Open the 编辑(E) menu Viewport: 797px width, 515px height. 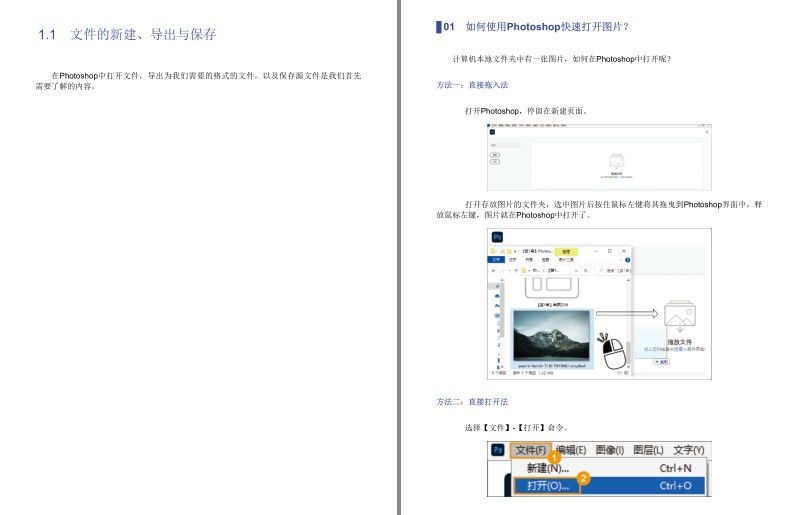pos(571,450)
